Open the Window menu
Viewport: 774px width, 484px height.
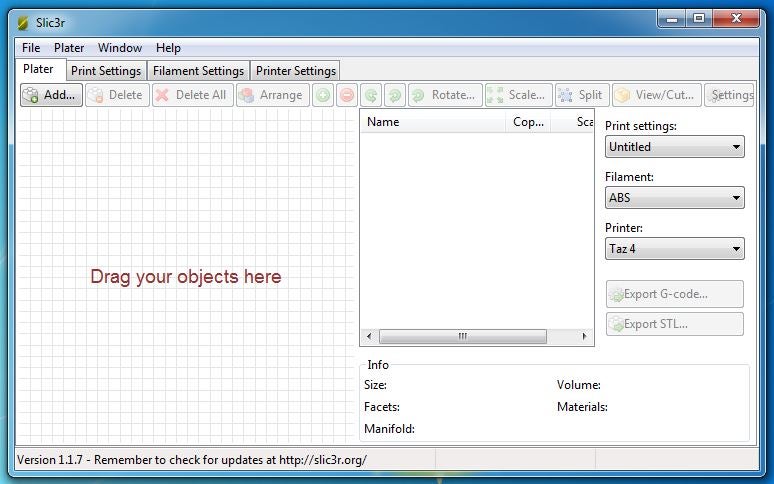tap(120, 48)
